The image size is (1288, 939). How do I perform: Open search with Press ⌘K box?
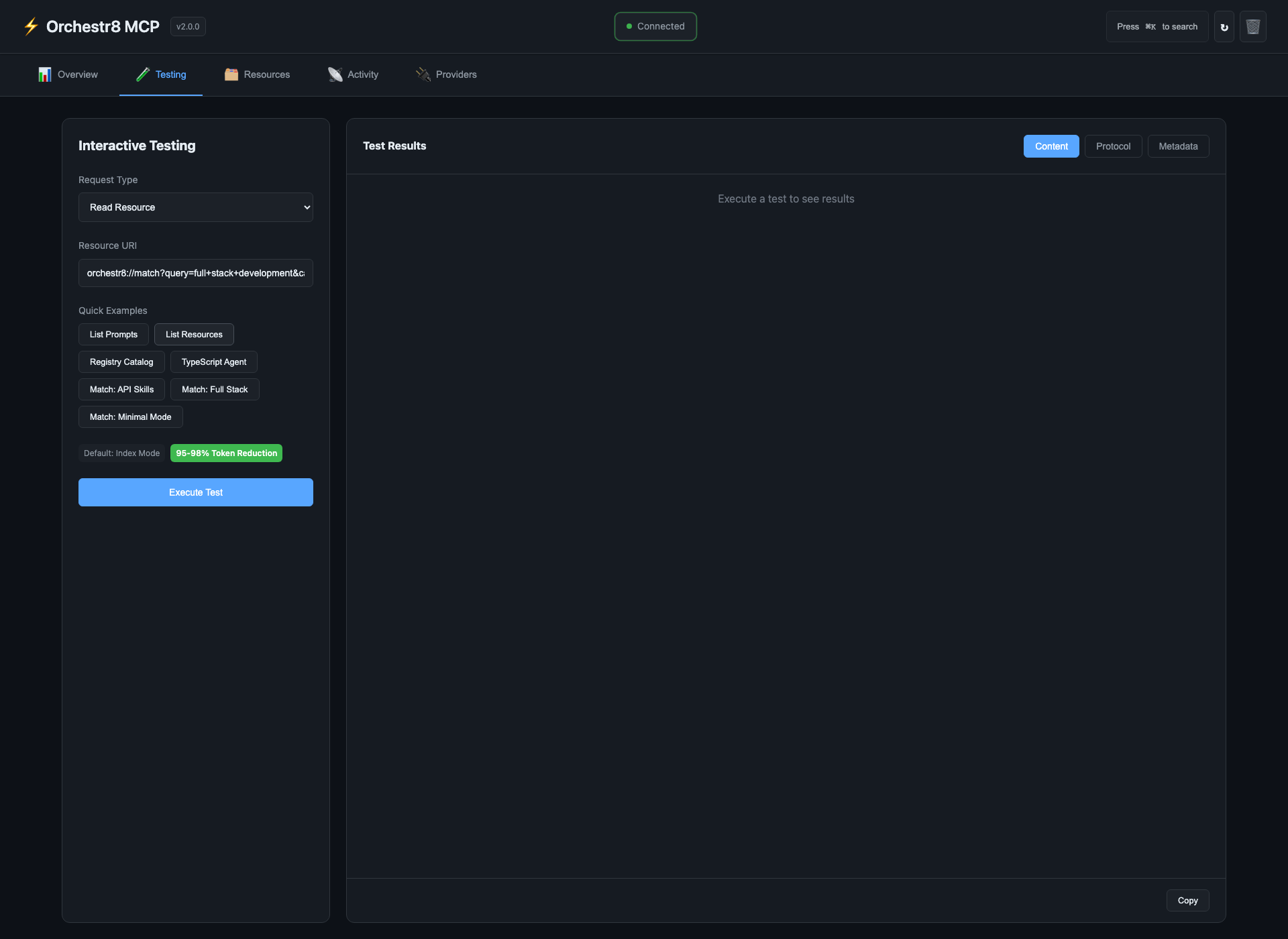1157,27
